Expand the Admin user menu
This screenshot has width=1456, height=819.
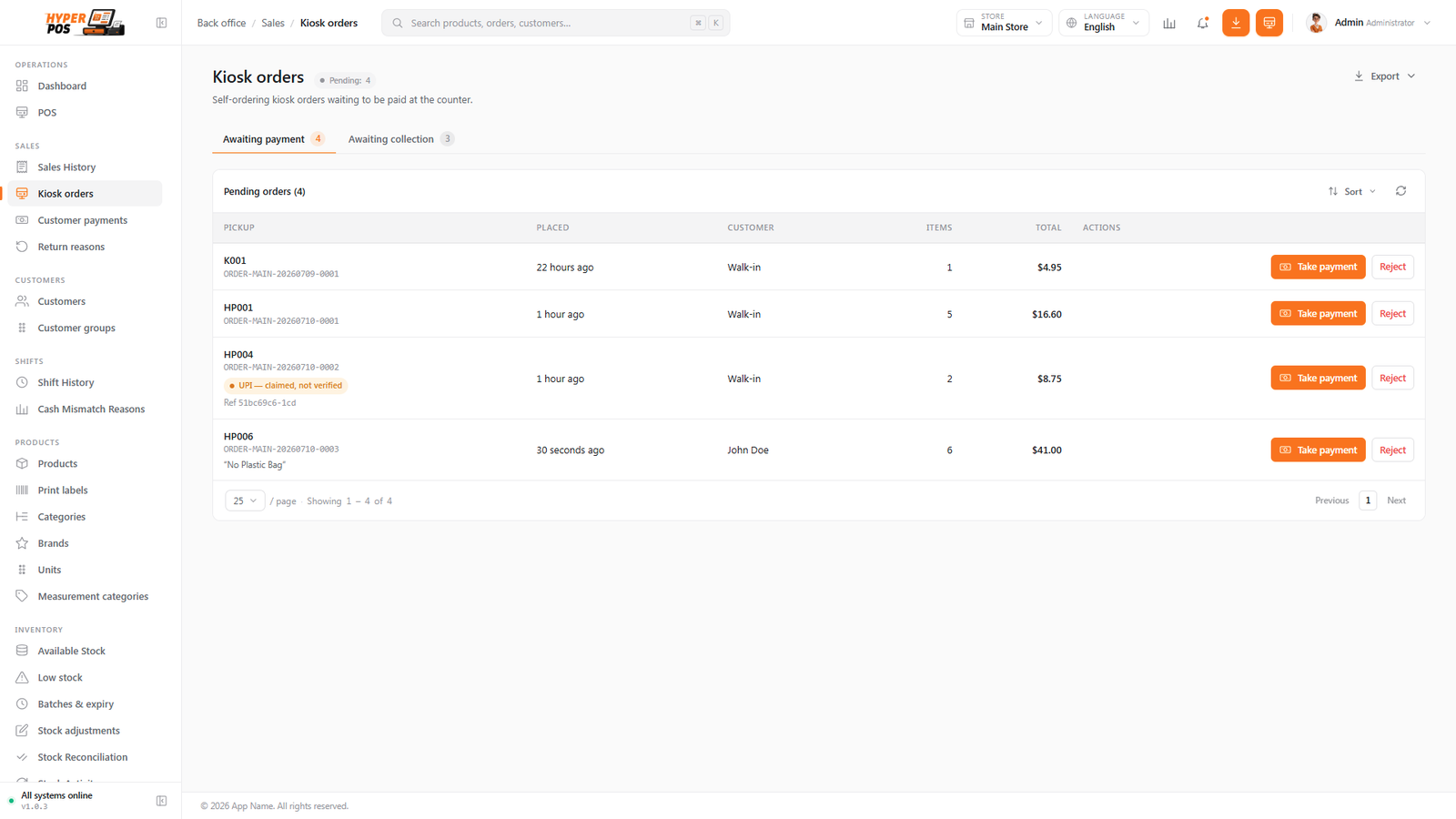tap(1369, 23)
